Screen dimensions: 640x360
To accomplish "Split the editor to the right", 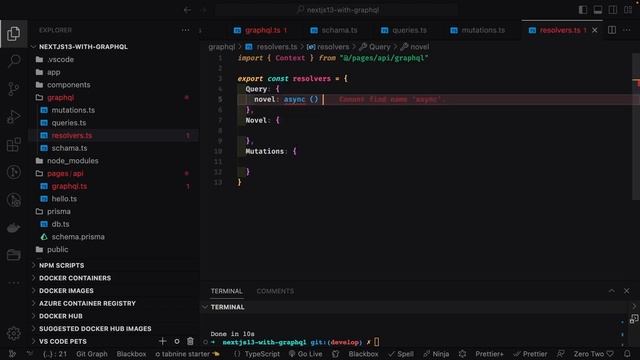I will [612, 30].
